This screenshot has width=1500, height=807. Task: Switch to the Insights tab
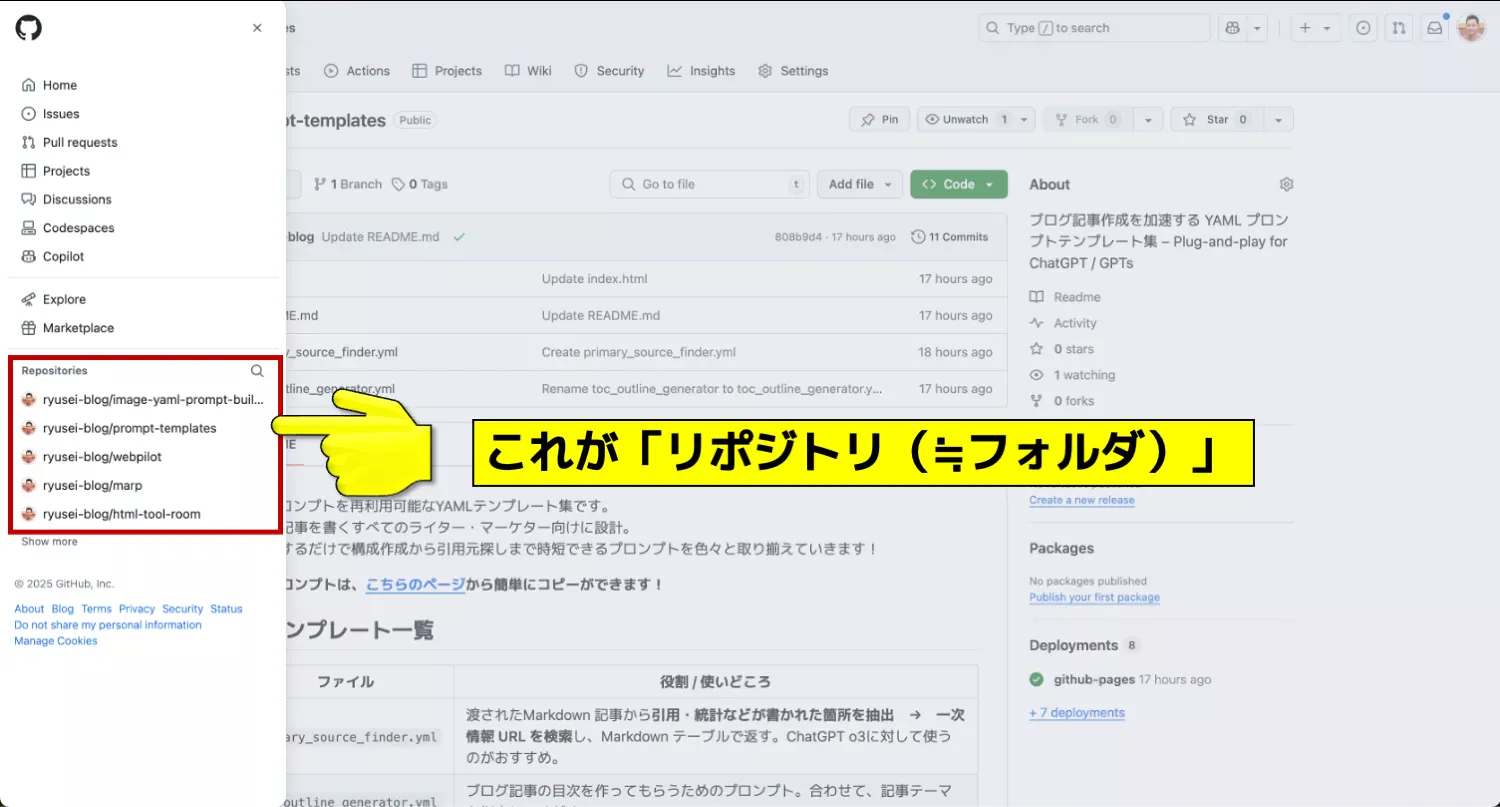tap(701, 71)
